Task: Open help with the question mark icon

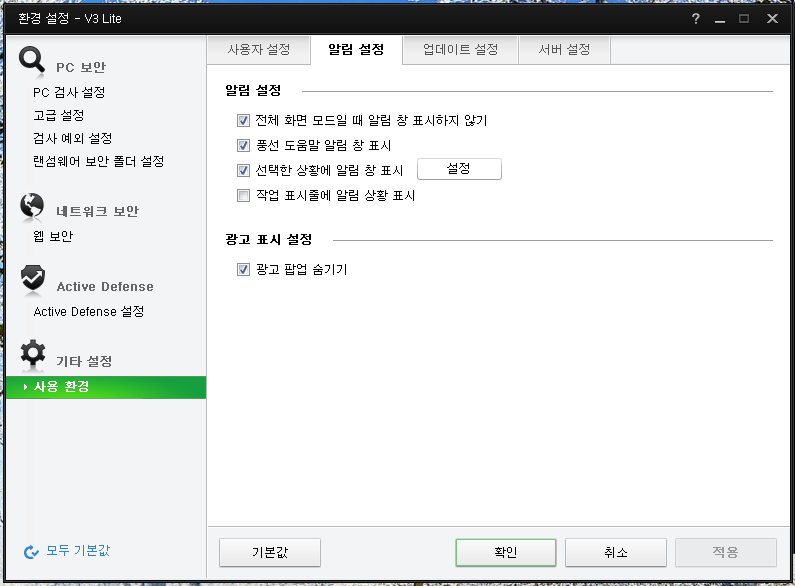Action: (x=696, y=19)
